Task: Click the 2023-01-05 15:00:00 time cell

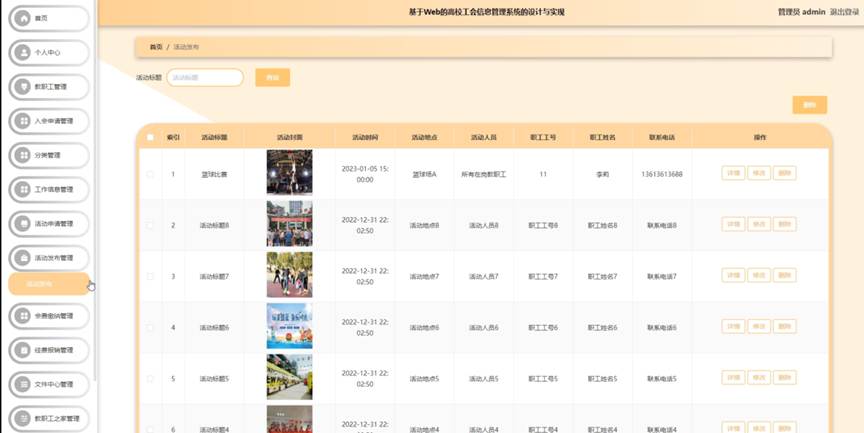Action: pyautogui.click(x=365, y=174)
